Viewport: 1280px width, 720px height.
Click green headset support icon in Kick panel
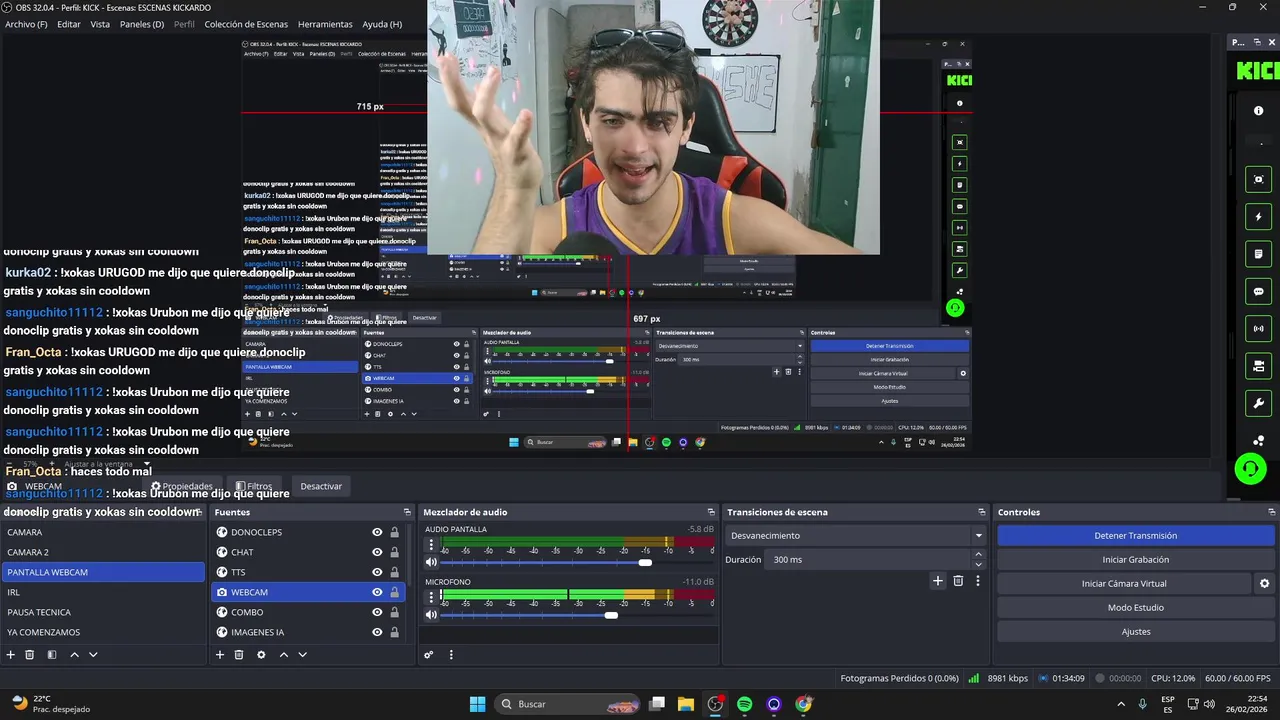[x=1250, y=469]
